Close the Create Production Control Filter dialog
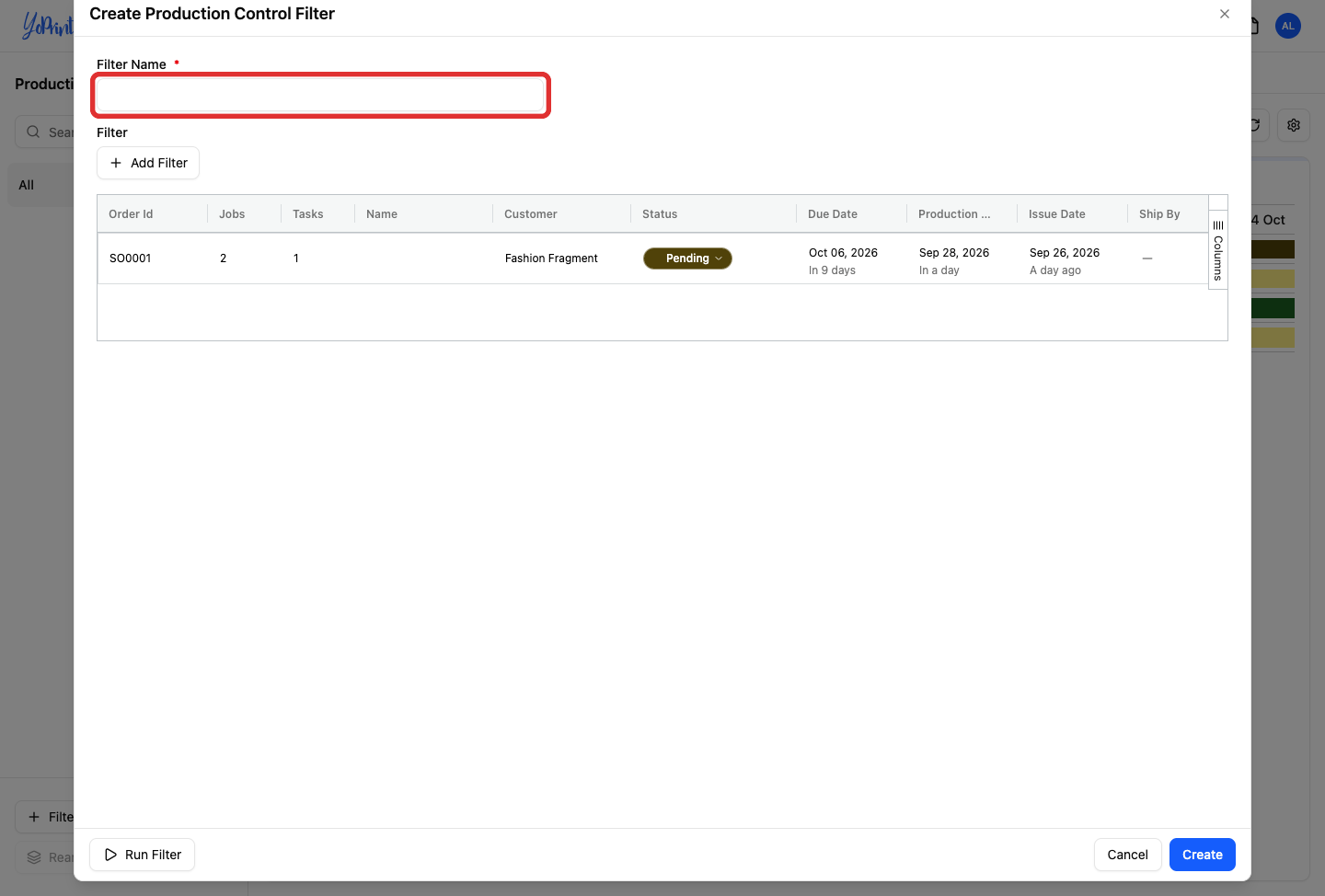This screenshot has width=1325, height=896. tap(1225, 14)
